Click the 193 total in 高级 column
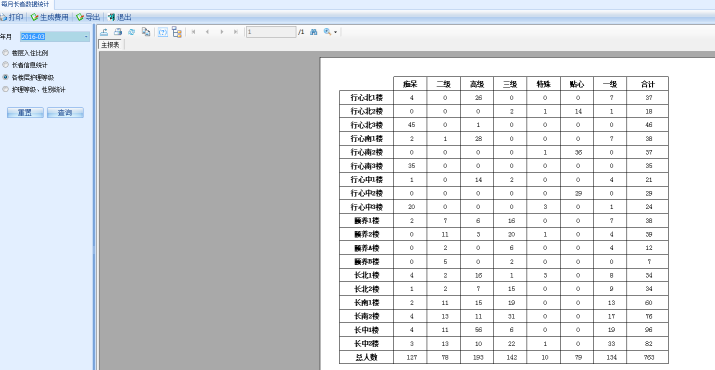Screen dimensions: 715x370 (x=478, y=357)
